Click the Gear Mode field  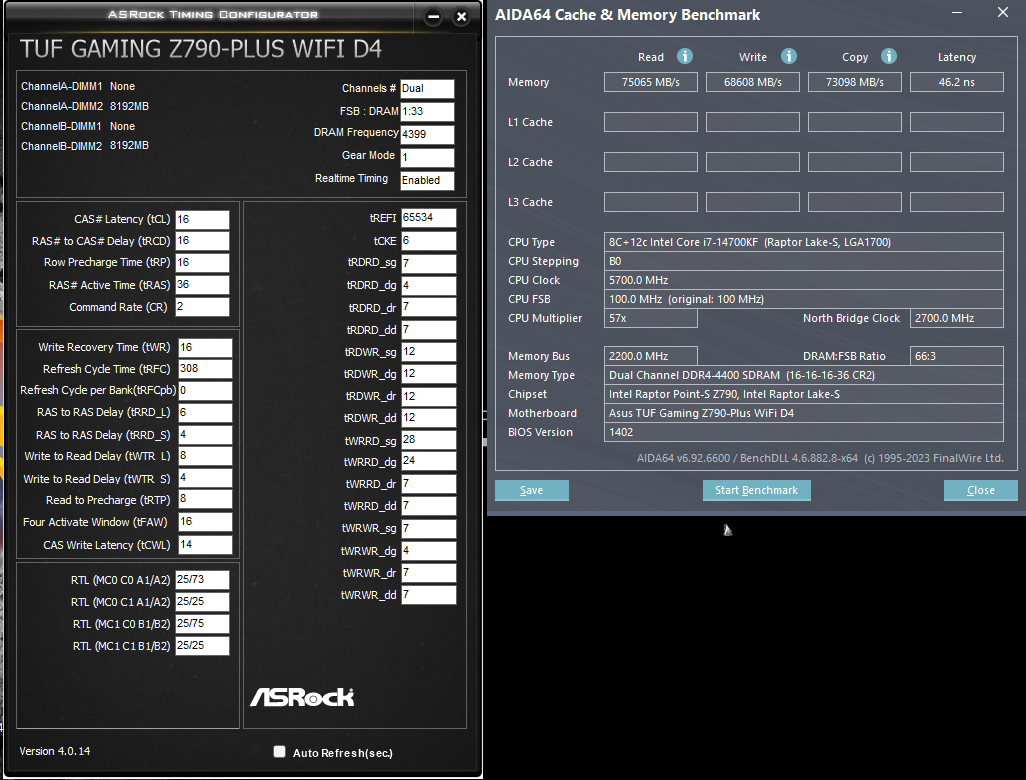[x=427, y=157]
